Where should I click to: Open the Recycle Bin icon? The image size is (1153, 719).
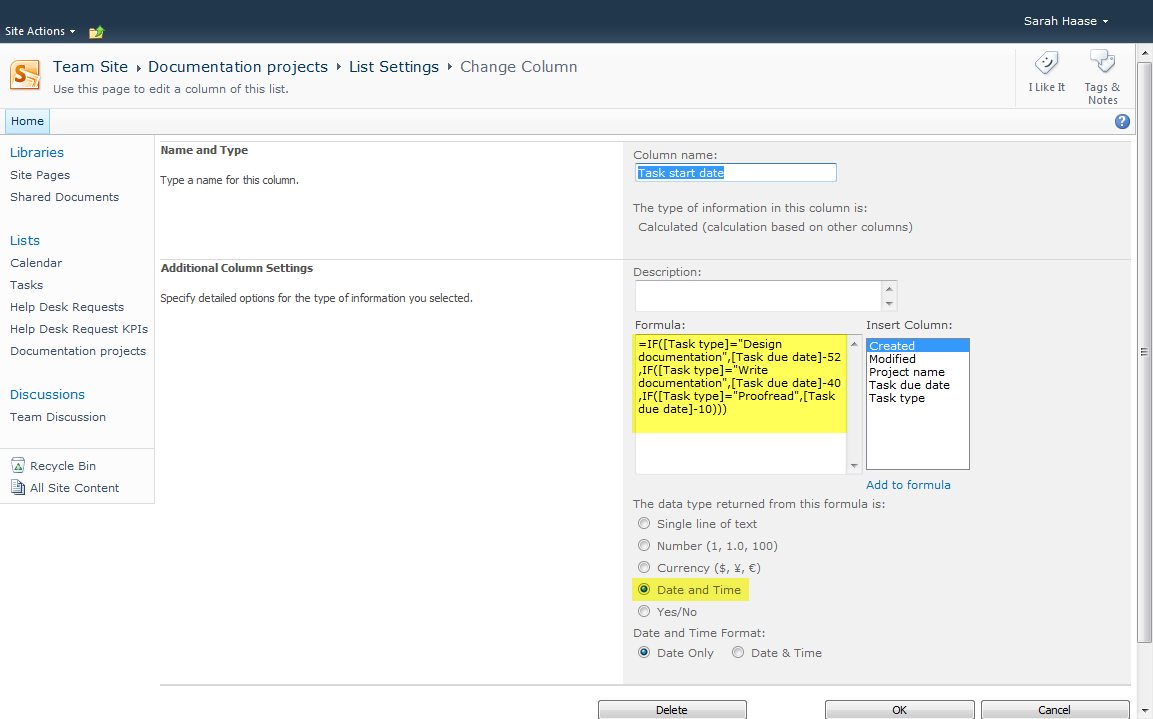point(18,466)
